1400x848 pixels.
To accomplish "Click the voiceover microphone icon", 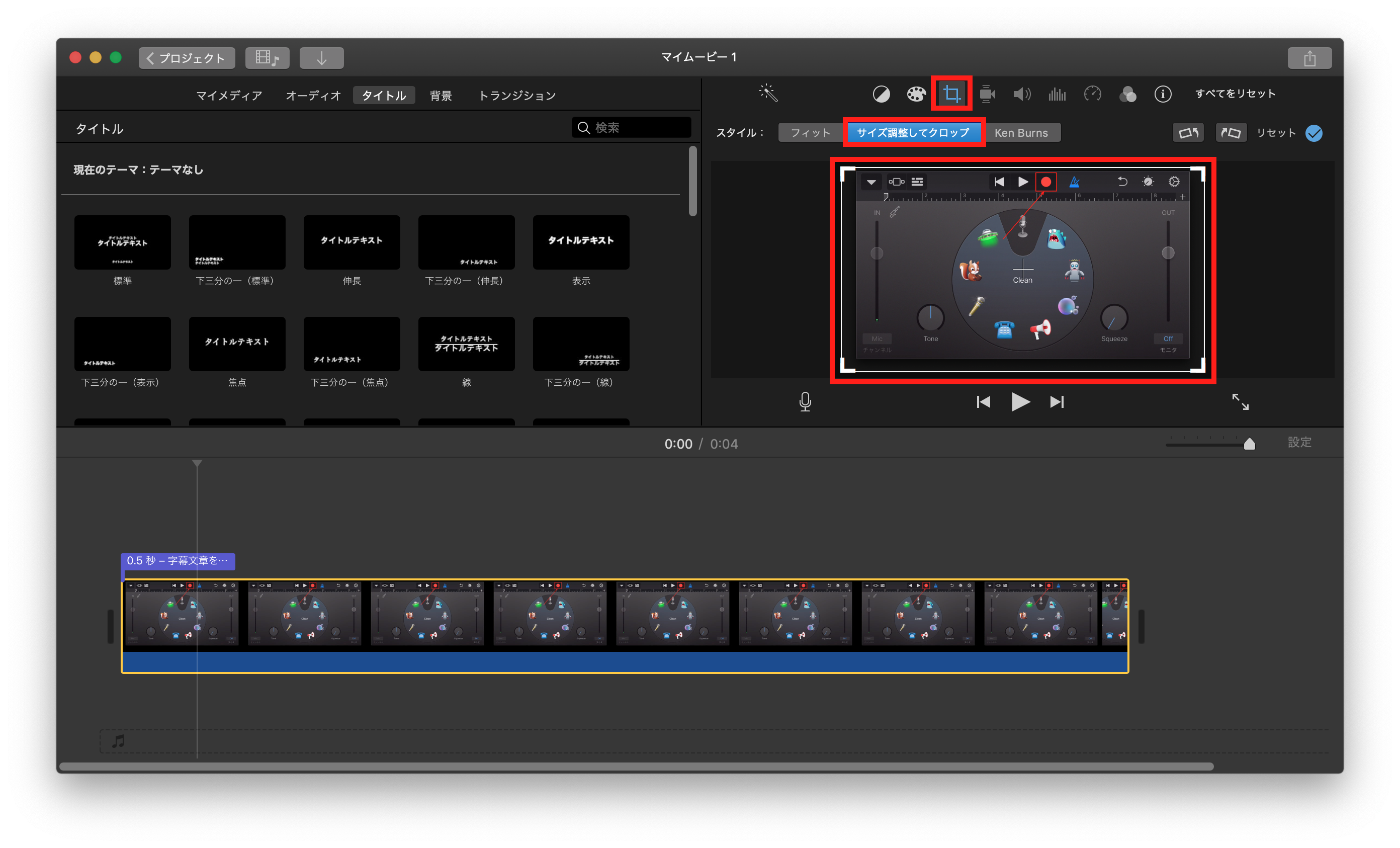I will [x=805, y=402].
